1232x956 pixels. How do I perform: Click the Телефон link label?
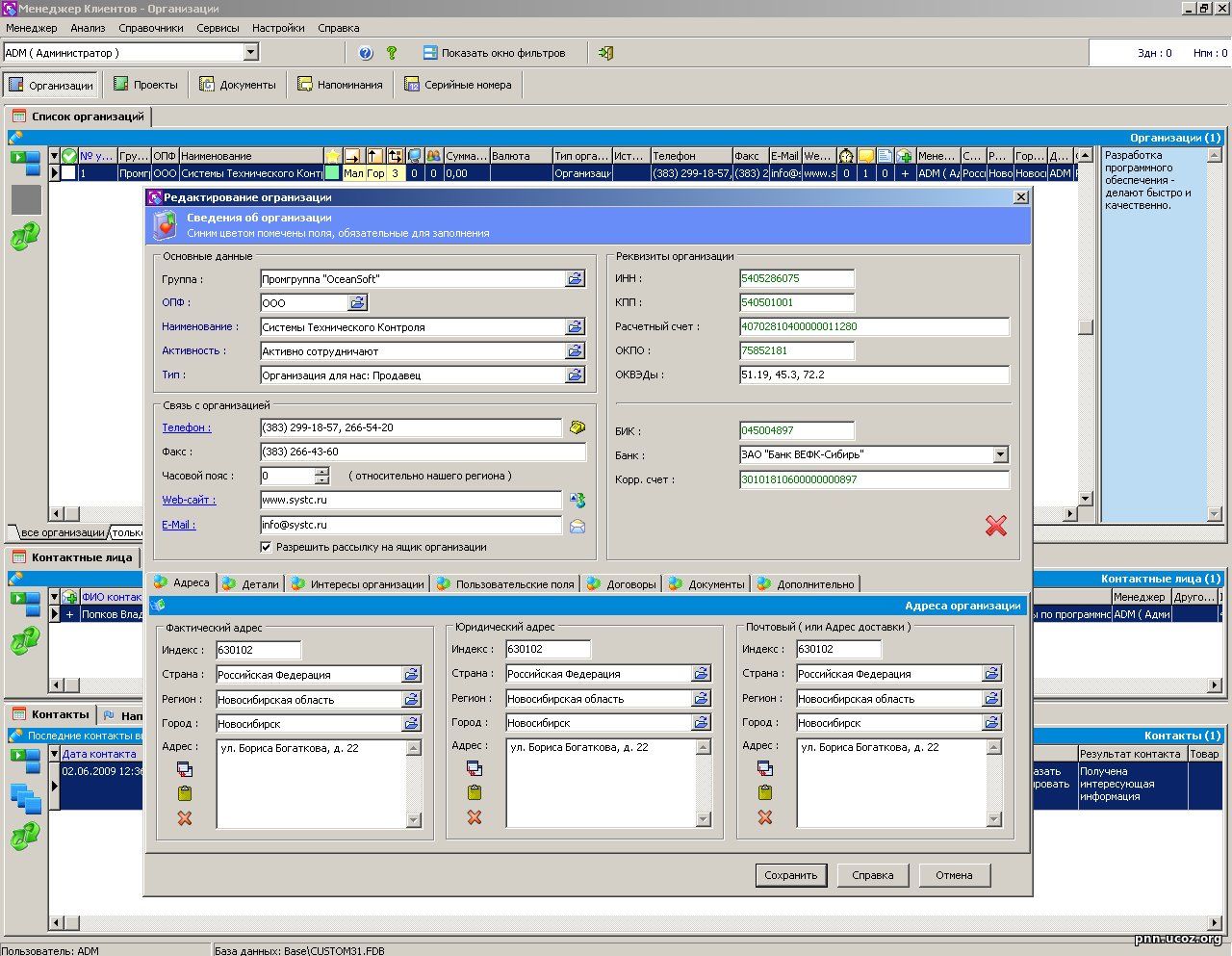click(x=187, y=427)
